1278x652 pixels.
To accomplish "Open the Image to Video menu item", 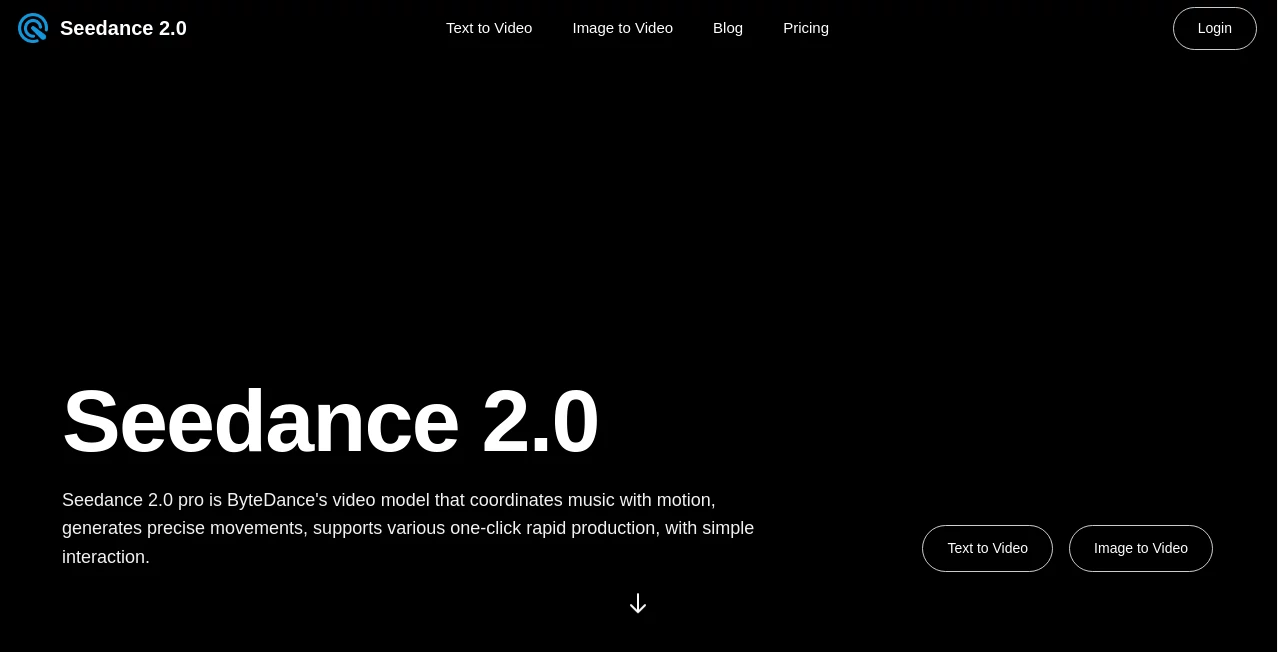I will pos(622,28).
